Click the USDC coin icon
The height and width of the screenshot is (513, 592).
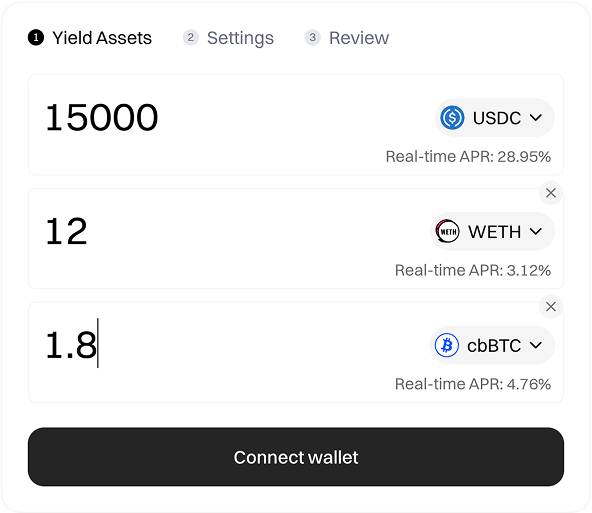[452, 118]
